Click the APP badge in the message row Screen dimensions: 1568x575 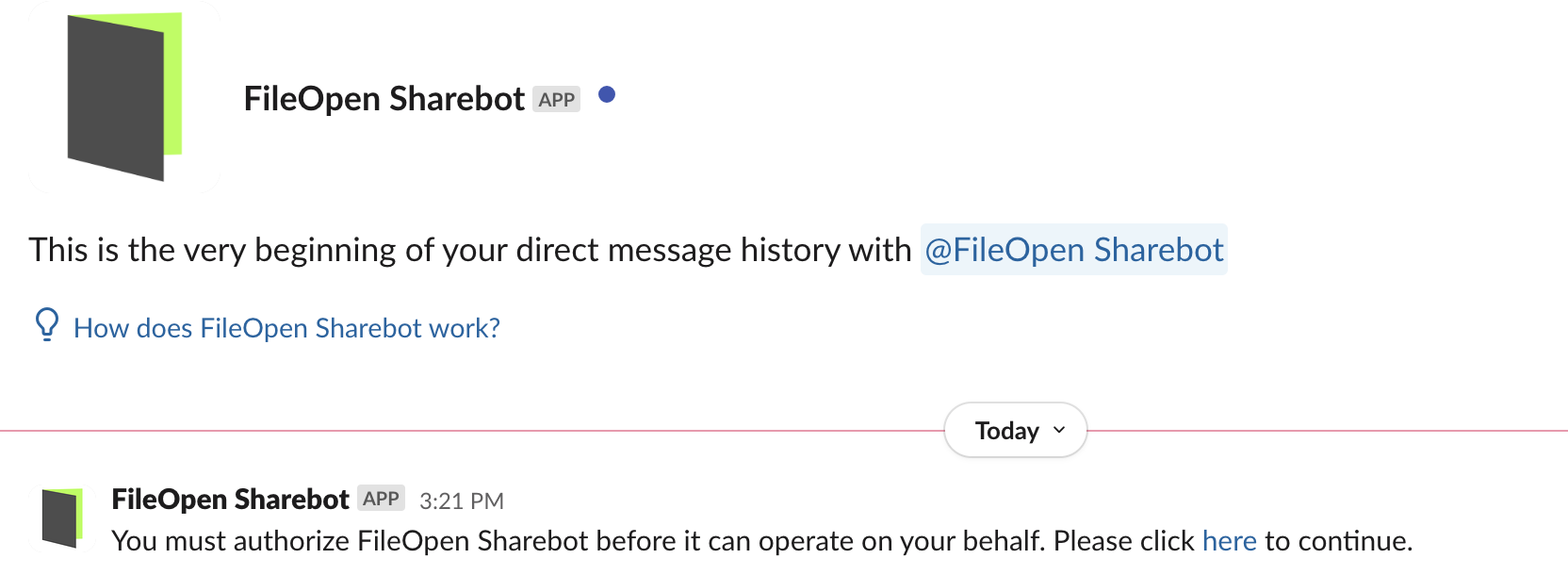pos(381,498)
